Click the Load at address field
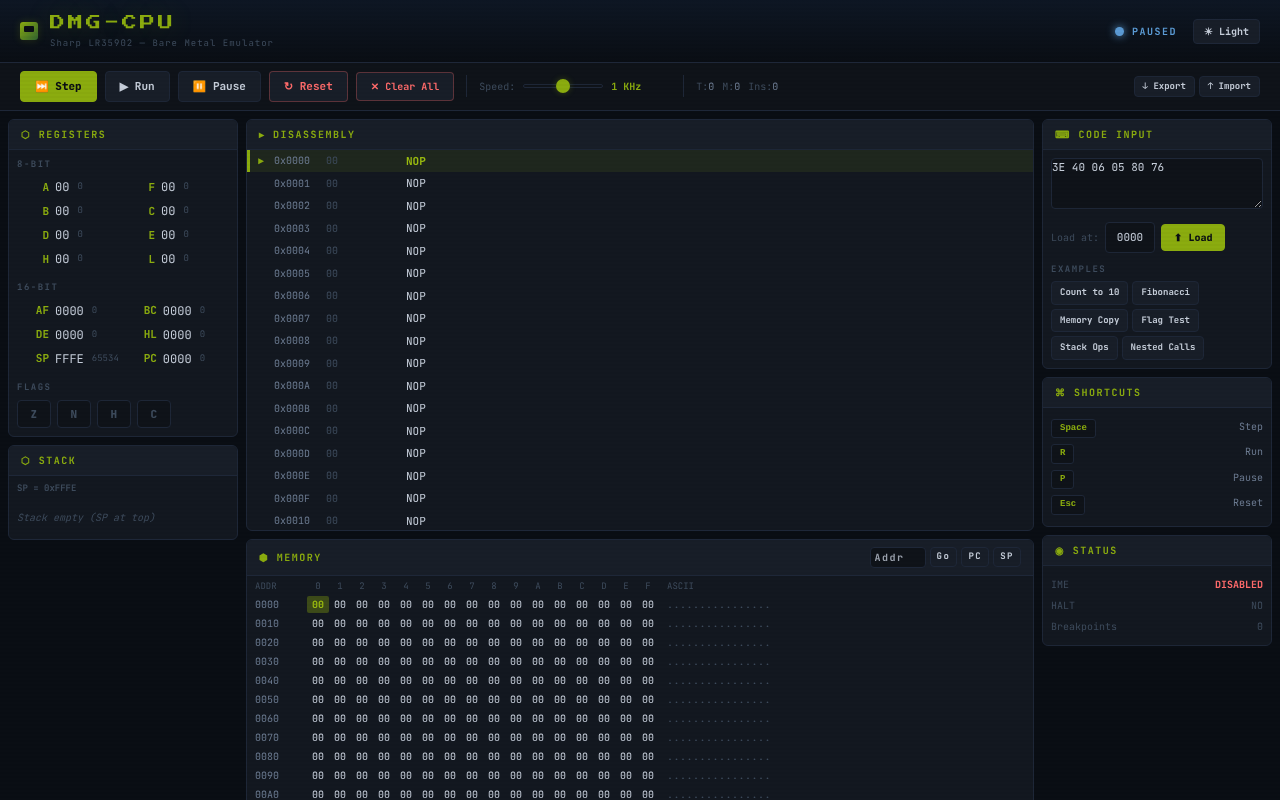 pyautogui.click(x=1130, y=238)
